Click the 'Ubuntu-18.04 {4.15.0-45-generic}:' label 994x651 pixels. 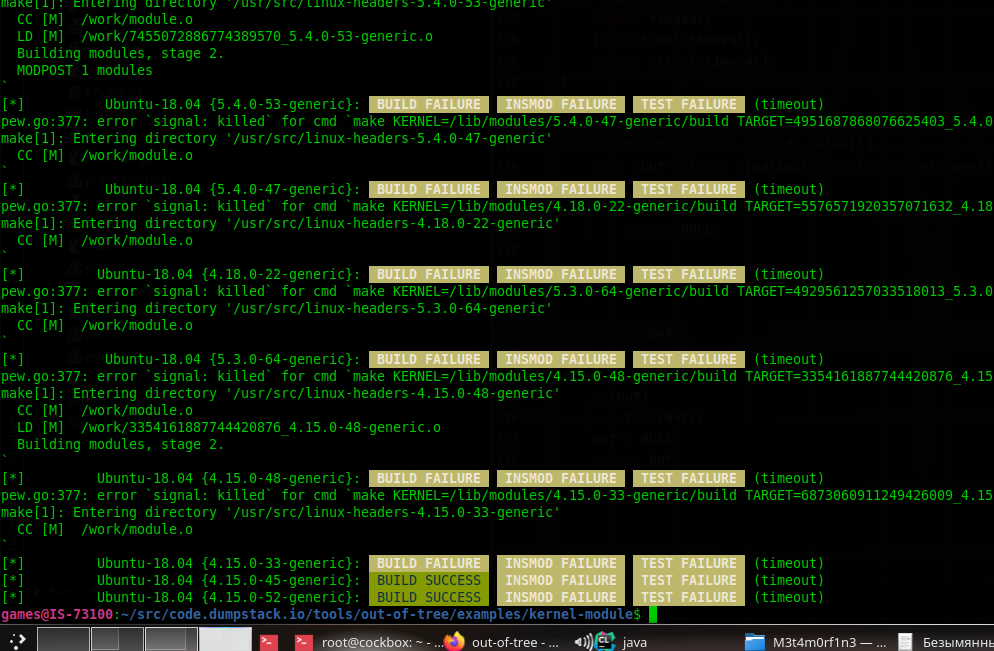[x=228, y=580]
